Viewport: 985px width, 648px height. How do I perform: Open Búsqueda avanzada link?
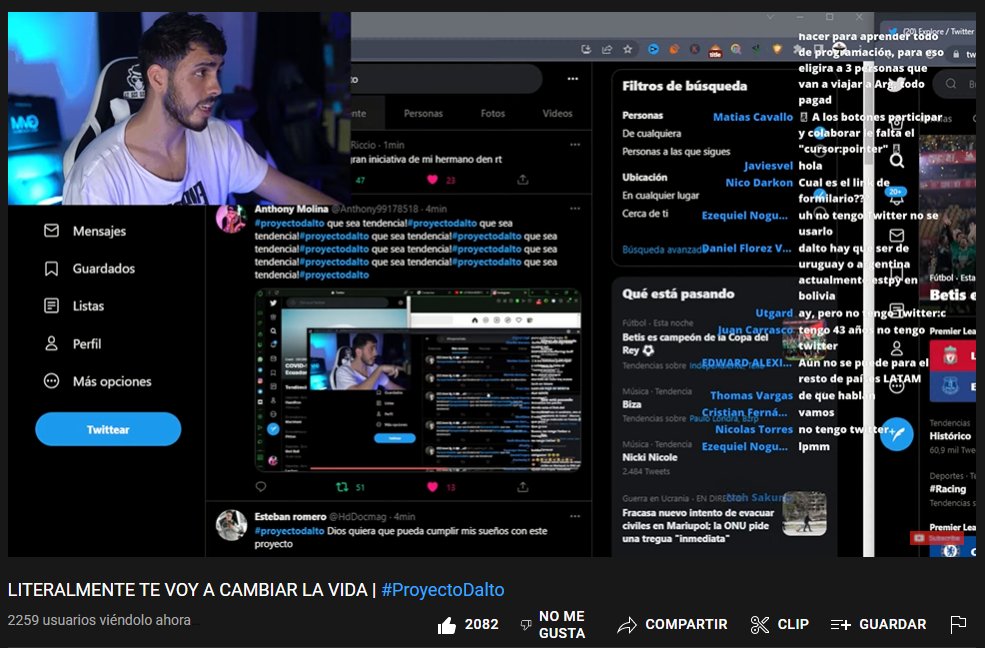pyautogui.click(x=661, y=250)
